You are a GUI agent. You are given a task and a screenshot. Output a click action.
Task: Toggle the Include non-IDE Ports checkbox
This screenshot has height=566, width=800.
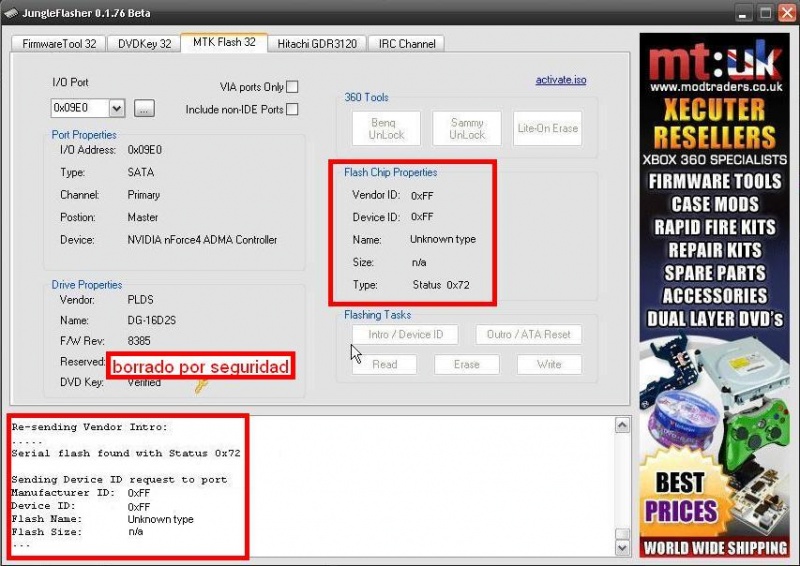coord(292,109)
